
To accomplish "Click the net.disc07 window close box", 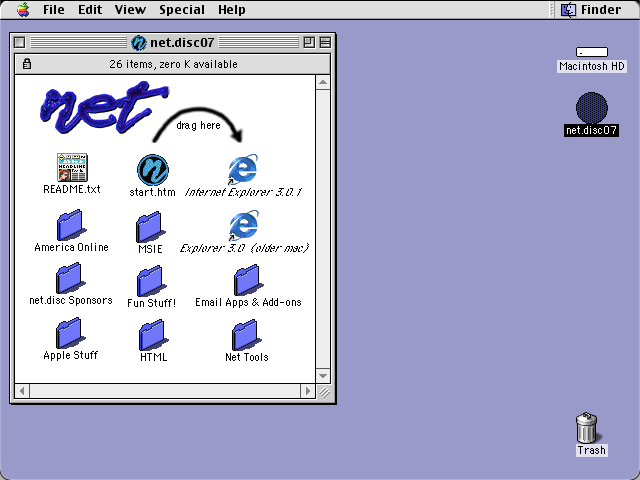I will (20, 42).
